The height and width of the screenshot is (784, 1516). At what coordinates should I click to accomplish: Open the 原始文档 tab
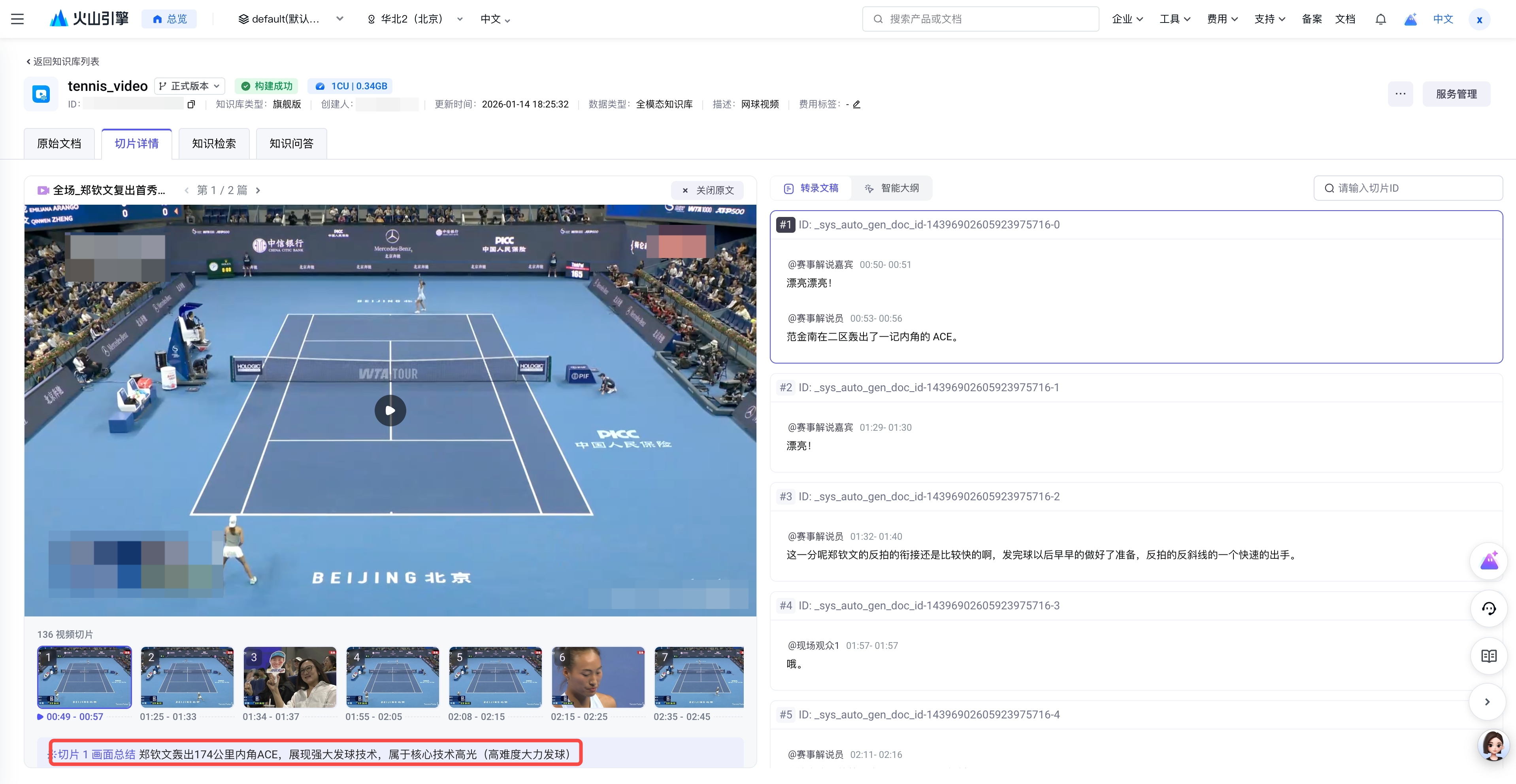click(x=59, y=143)
